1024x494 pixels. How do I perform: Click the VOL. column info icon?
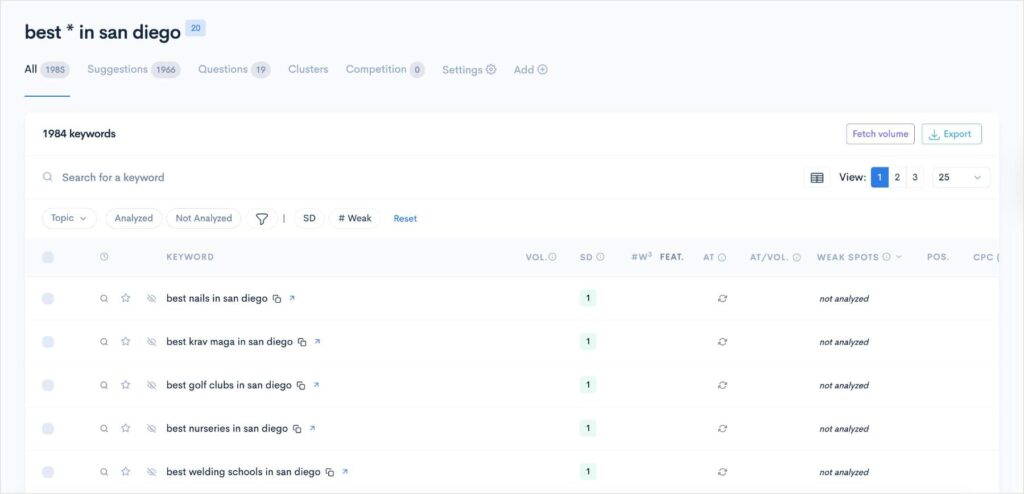552,257
